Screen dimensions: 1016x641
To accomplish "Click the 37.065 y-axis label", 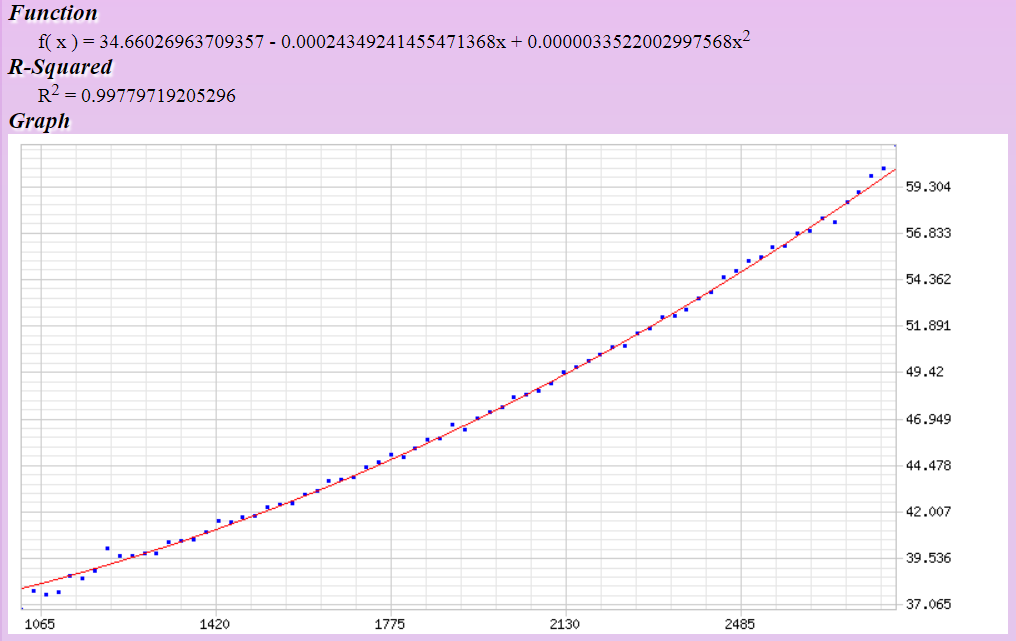I will point(928,604).
